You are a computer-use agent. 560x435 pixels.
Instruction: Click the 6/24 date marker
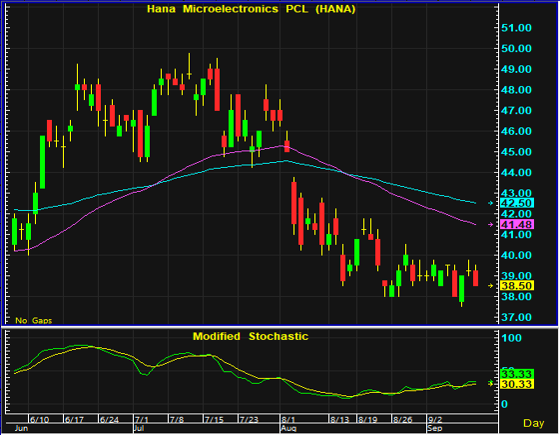pyautogui.click(x=109, y=420)
